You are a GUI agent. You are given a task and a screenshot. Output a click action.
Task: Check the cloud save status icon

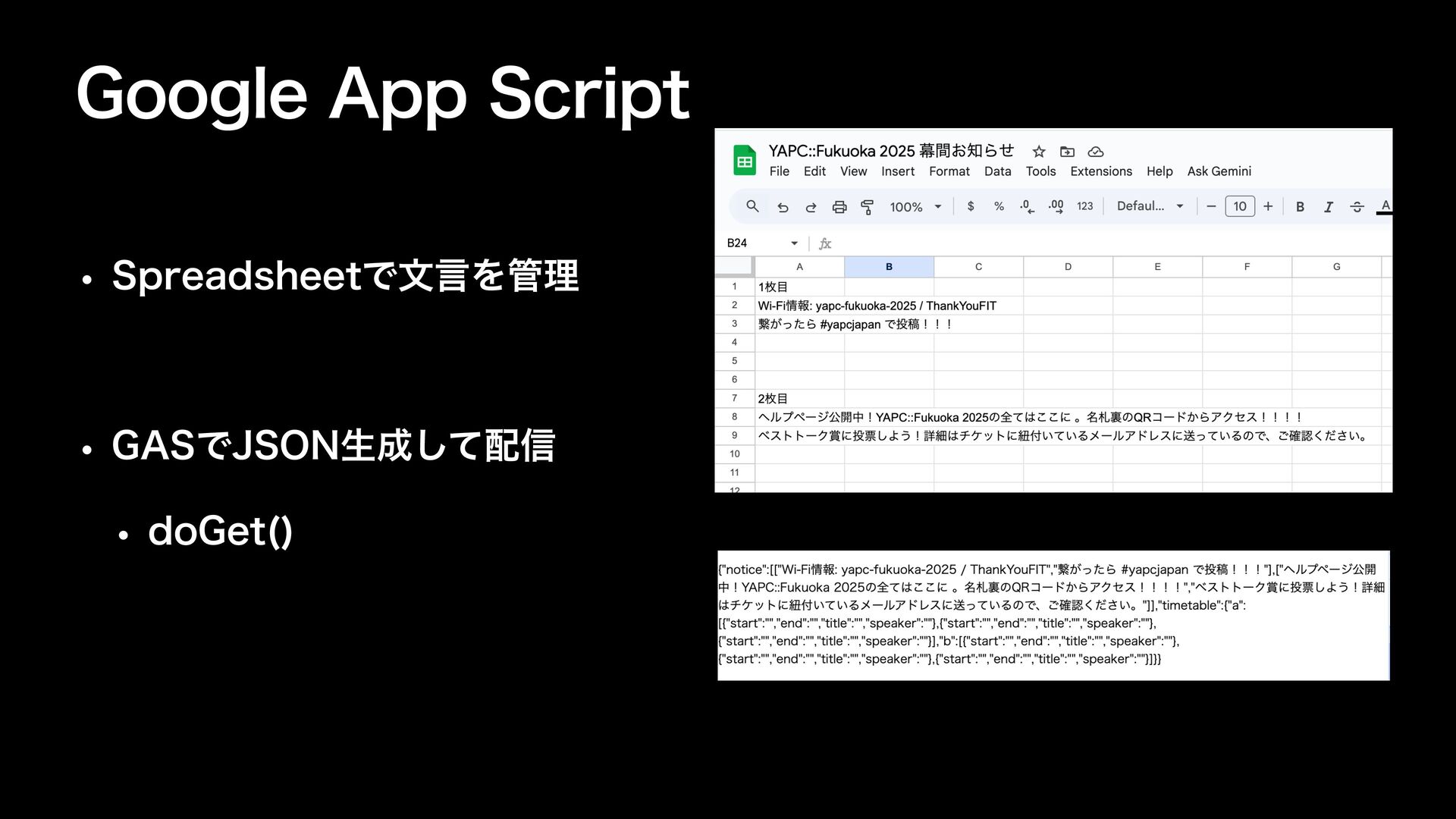[1095, 152]
